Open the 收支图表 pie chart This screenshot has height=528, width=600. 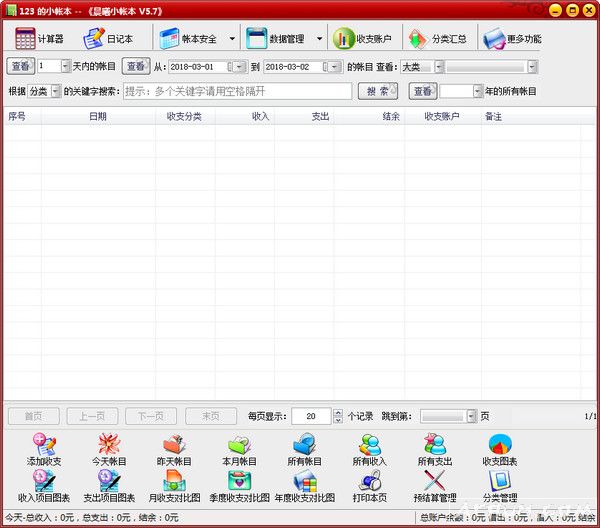pyautogui.click(x=500, y=450)
